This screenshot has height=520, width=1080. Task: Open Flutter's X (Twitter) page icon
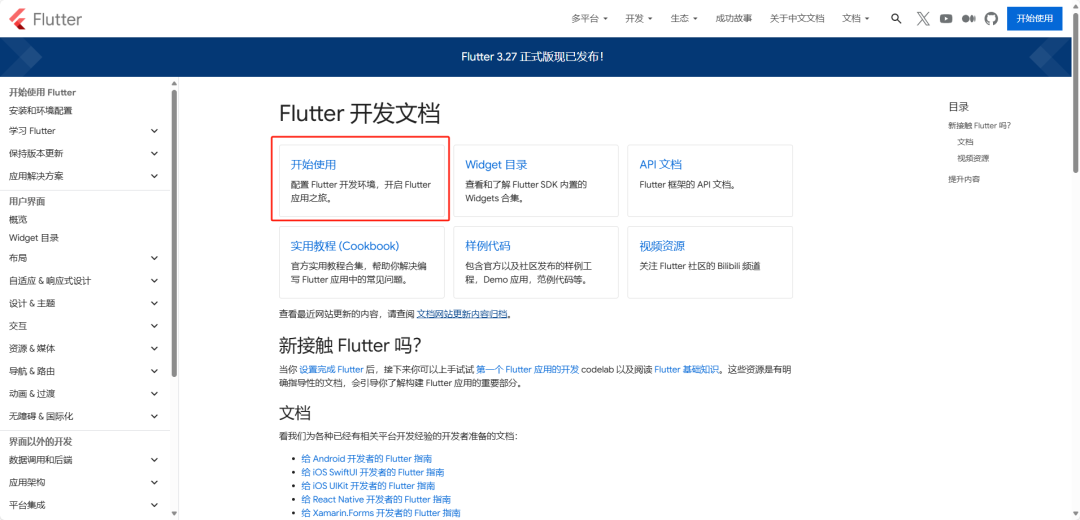923,19
